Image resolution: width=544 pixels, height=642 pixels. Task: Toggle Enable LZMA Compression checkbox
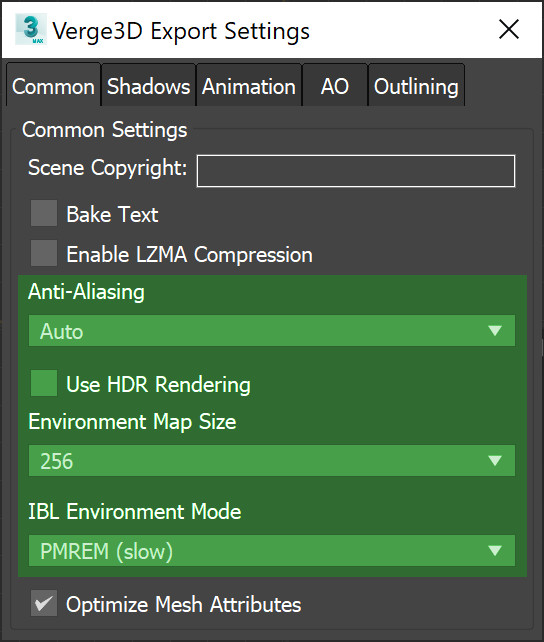44,253
